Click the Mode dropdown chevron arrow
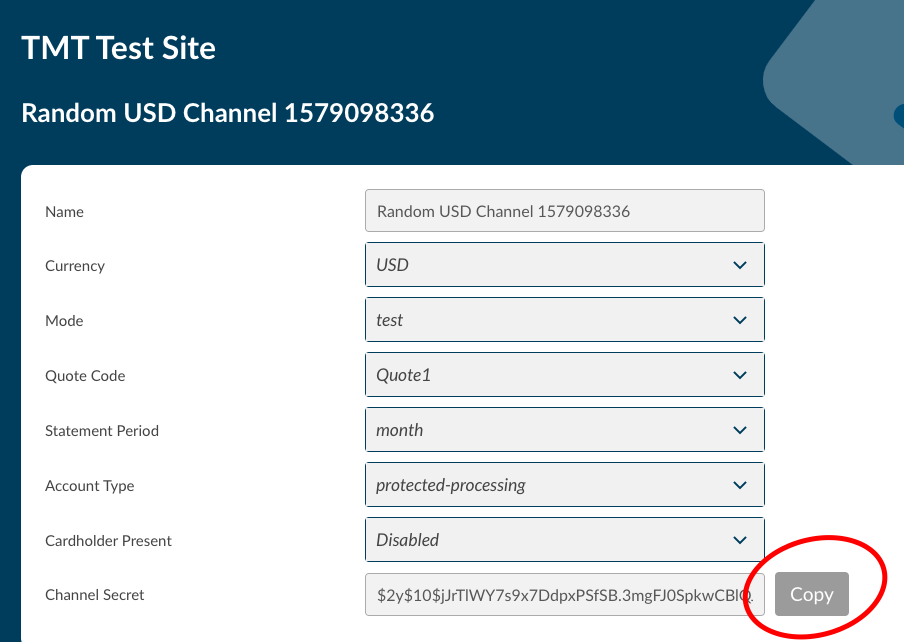The width and height of the screenshot is (904, 642). click(740, 321)
